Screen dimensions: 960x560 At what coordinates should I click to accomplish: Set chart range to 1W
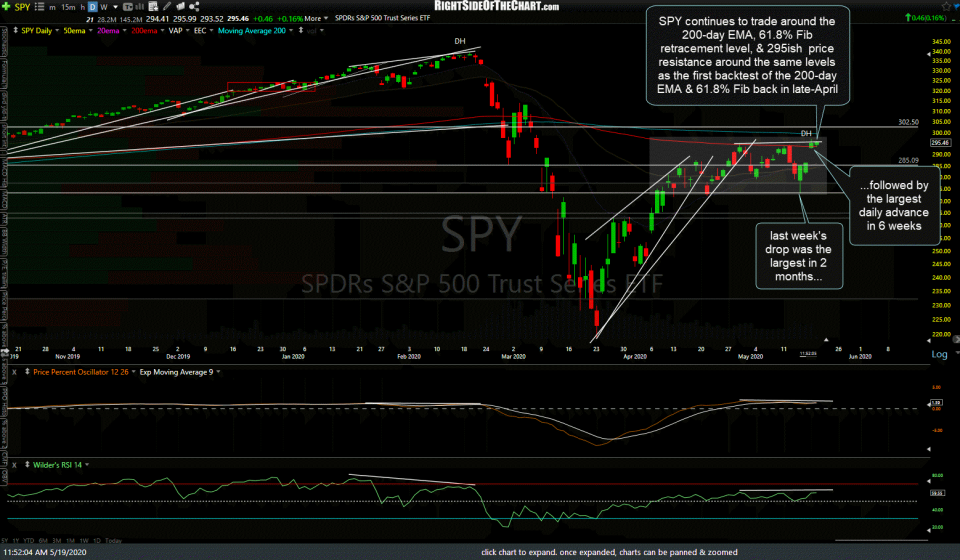(x=84, y=541)
